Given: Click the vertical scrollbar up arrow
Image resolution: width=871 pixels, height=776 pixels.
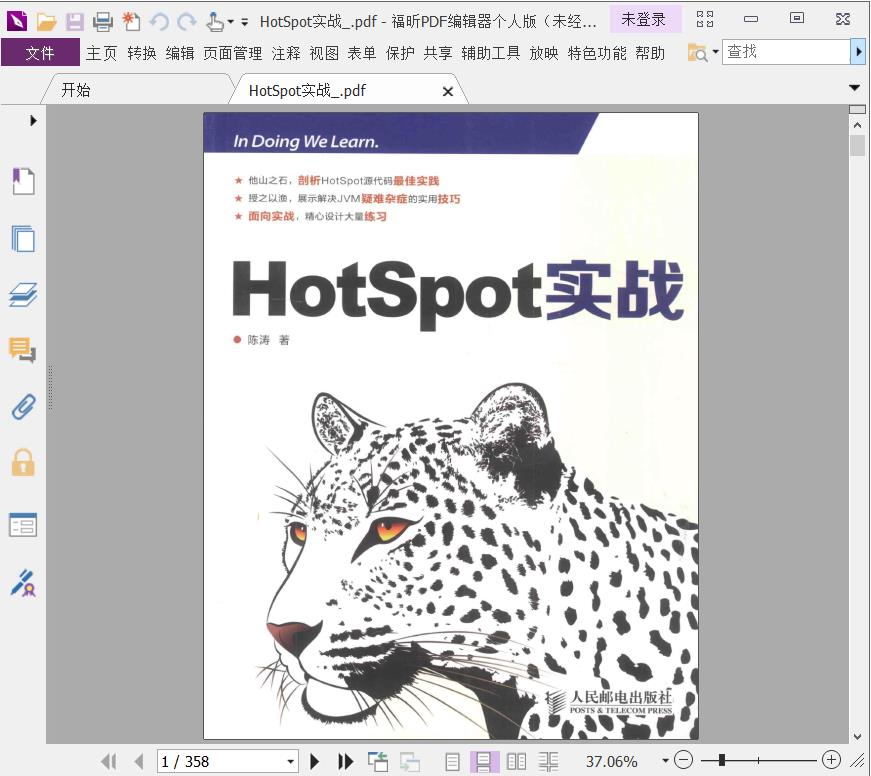Looking at the screenshot, I should 857,126.
